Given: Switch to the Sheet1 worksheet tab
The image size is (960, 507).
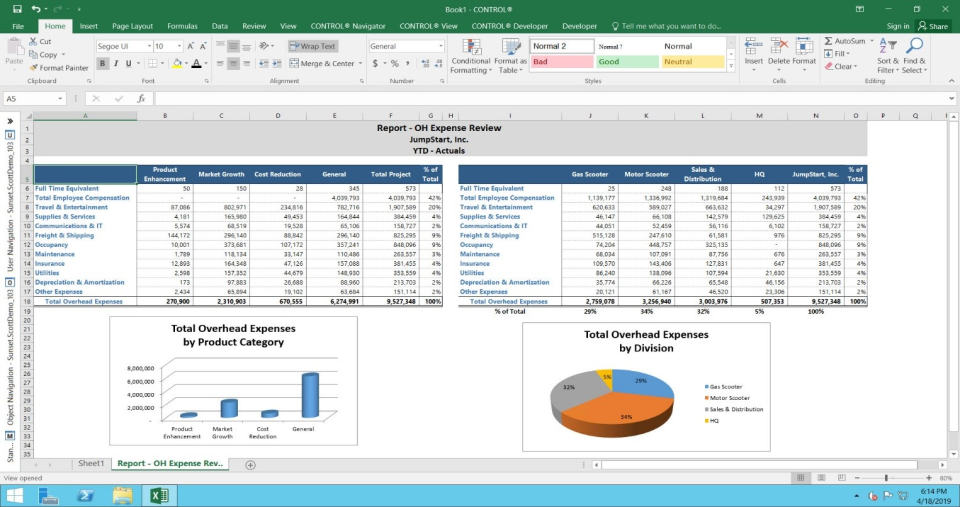Looking at the screenshot, I should point(91,464).
